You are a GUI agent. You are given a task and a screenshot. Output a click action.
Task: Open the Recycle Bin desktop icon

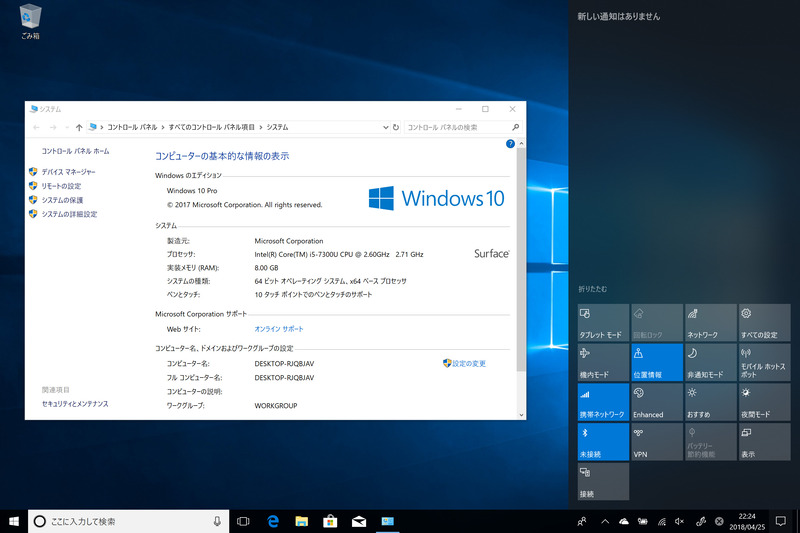pyautogui.click(x=30, y=21)
